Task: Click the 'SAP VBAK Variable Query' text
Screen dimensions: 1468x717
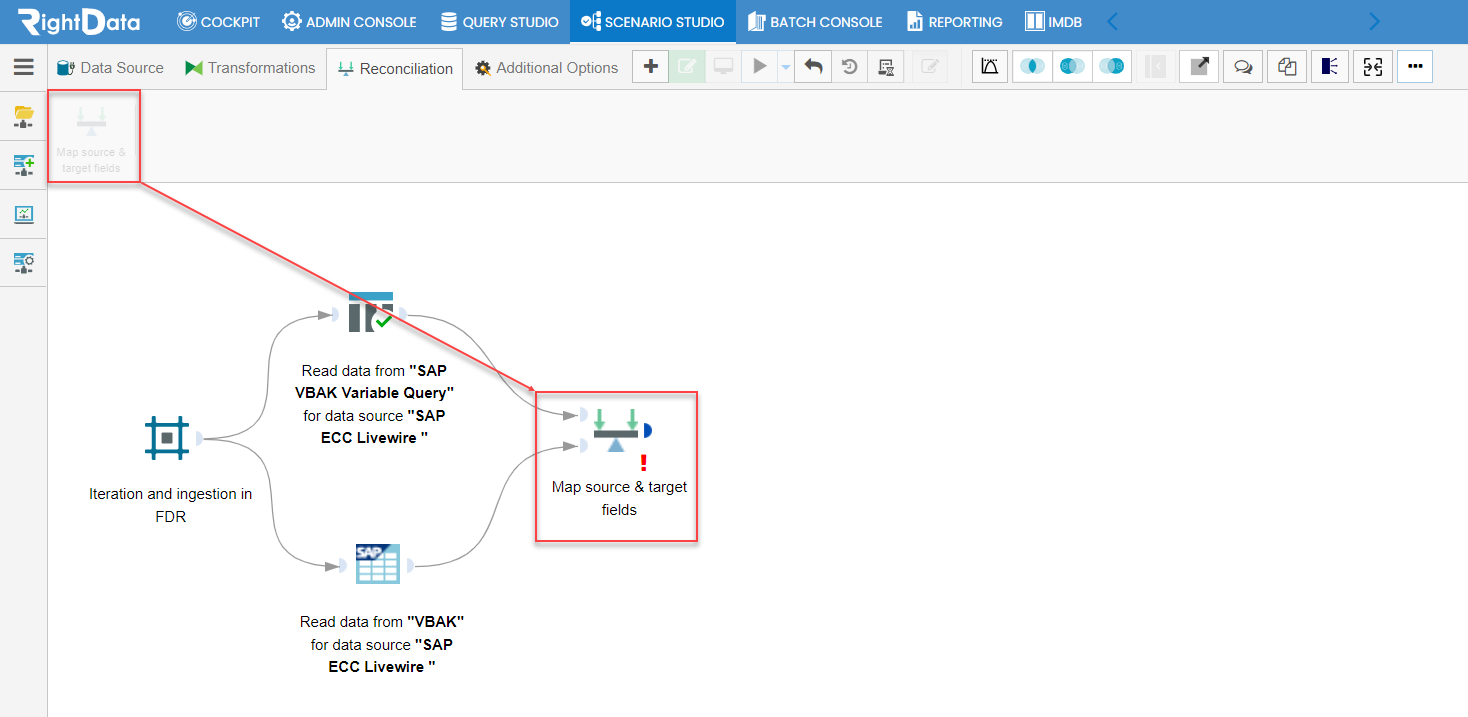Action: [x=375, y=381]
